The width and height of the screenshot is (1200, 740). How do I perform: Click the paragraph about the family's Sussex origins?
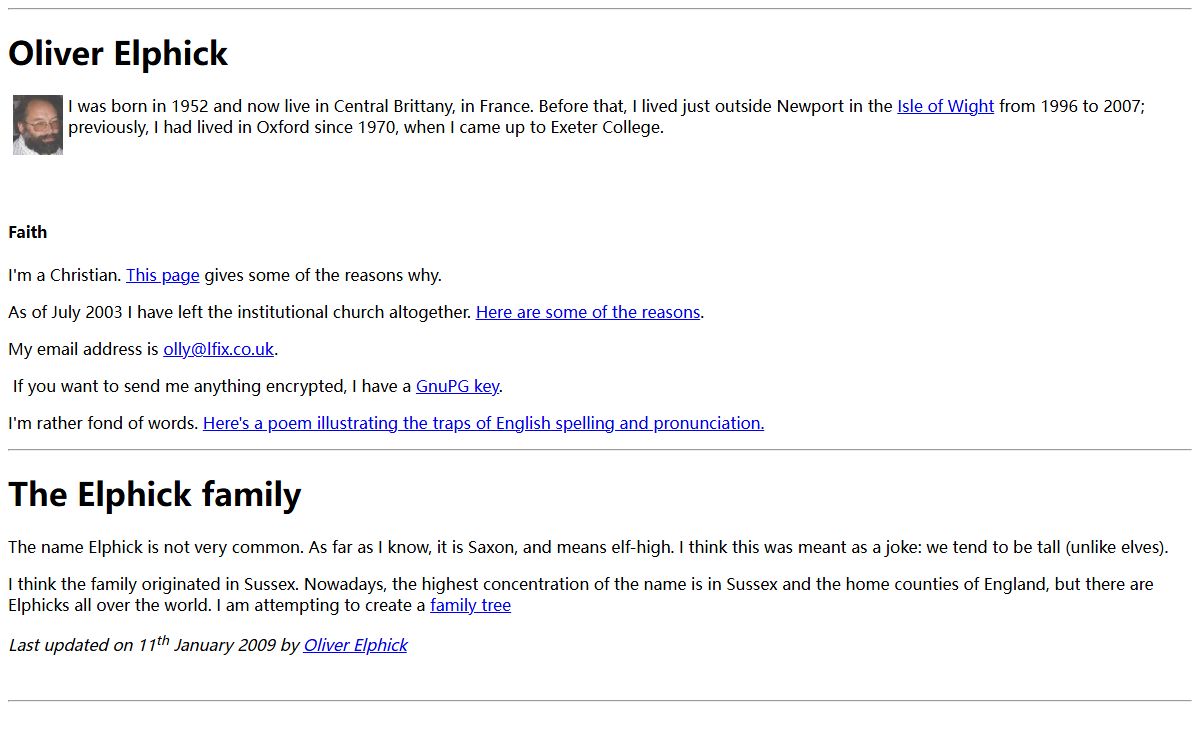tap(580, 584)
